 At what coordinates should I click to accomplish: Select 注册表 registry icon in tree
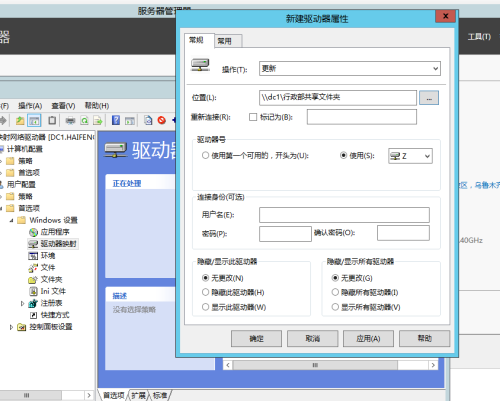(33, 303)
